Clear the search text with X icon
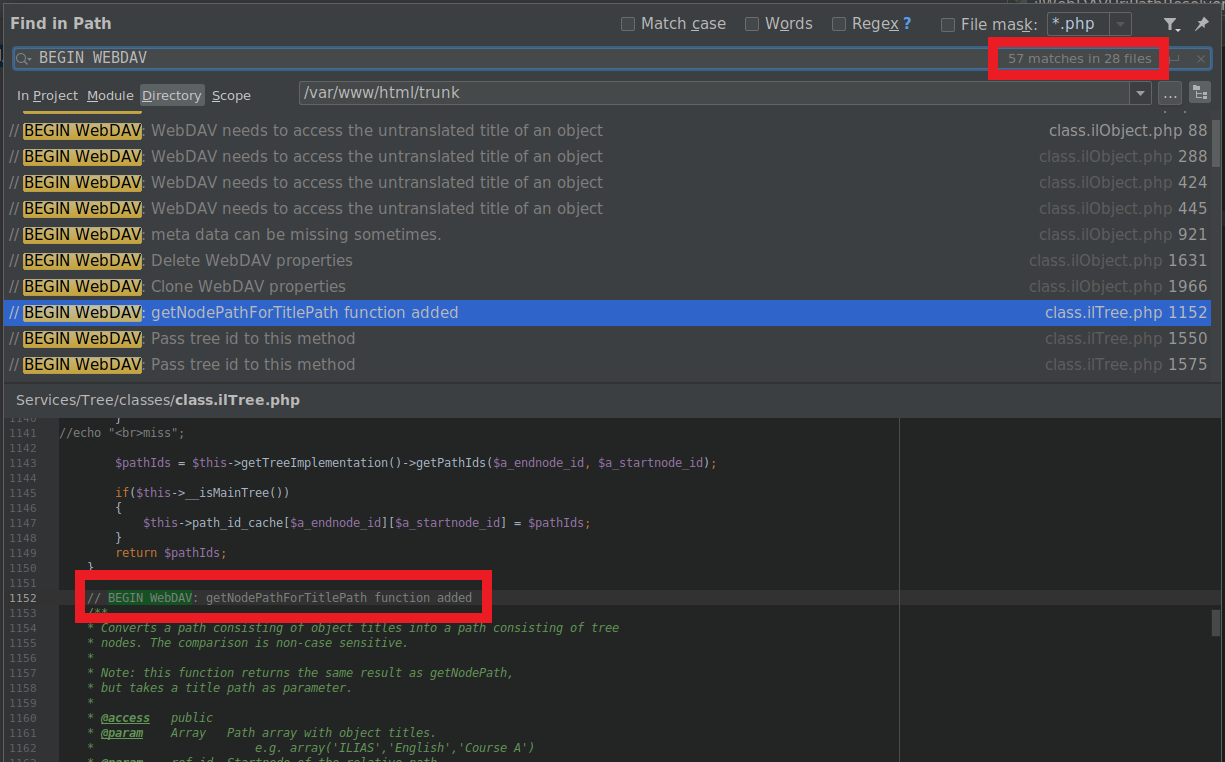Screen dimensions: 1225x762 [x=1201, y=59]
